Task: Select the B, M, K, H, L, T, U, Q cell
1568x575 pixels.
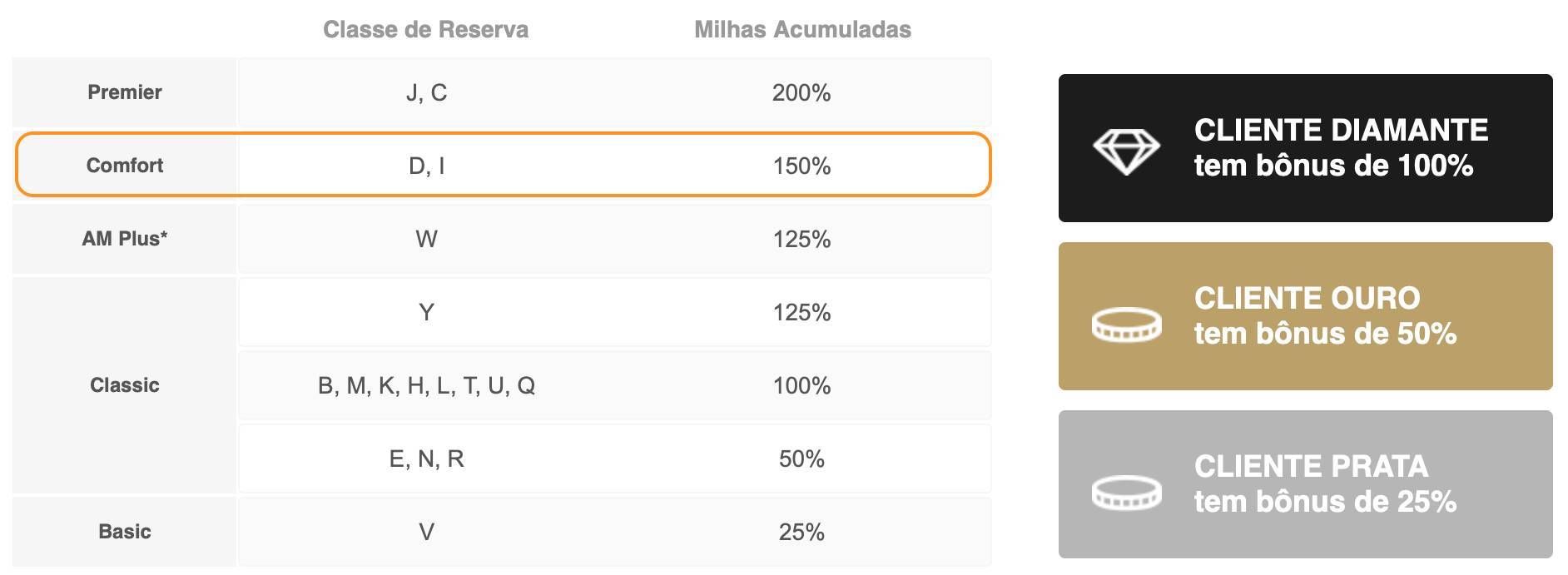Action: (426, 385)
